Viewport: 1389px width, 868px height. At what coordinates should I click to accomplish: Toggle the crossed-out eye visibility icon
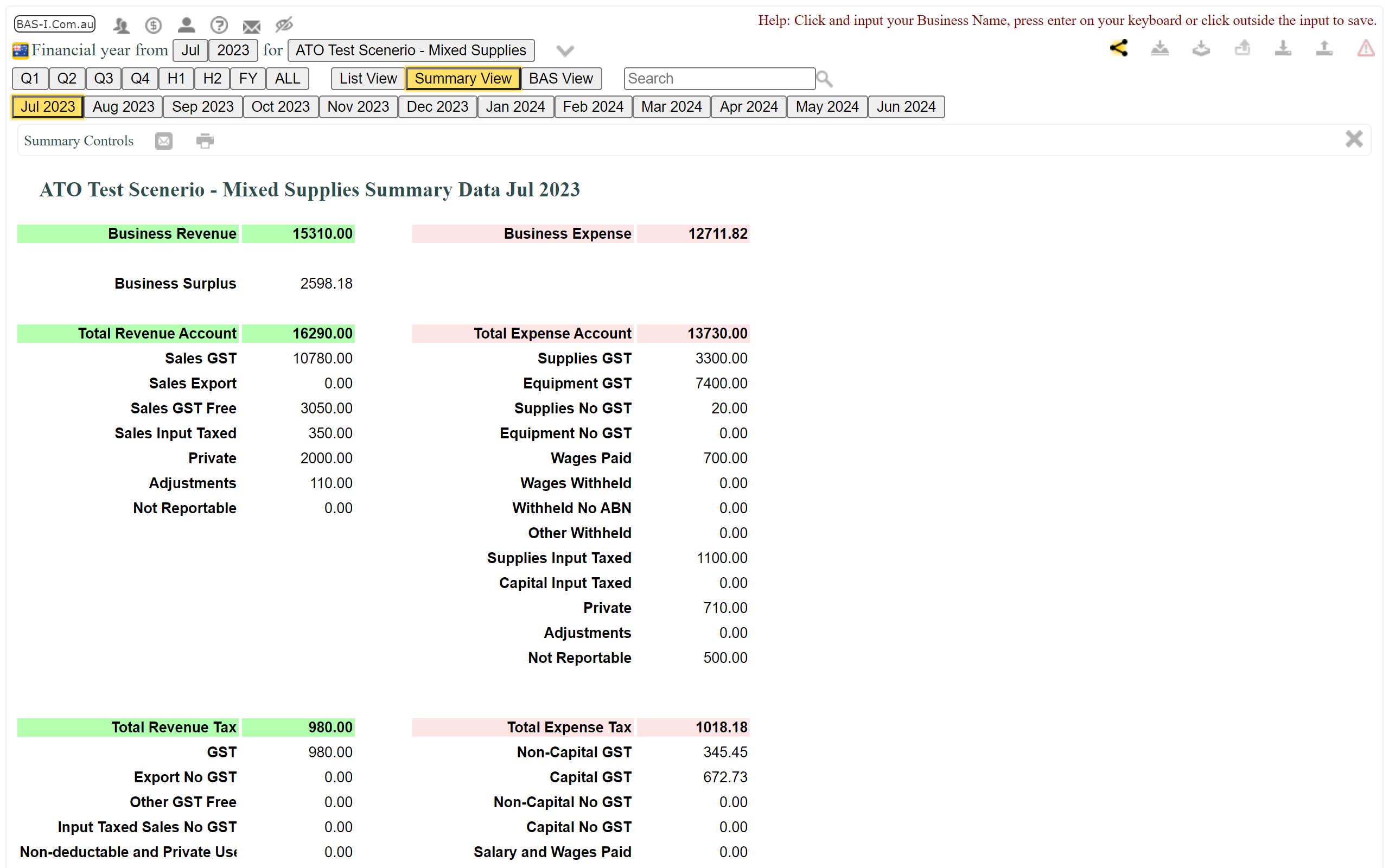click(x=284, y=25)
